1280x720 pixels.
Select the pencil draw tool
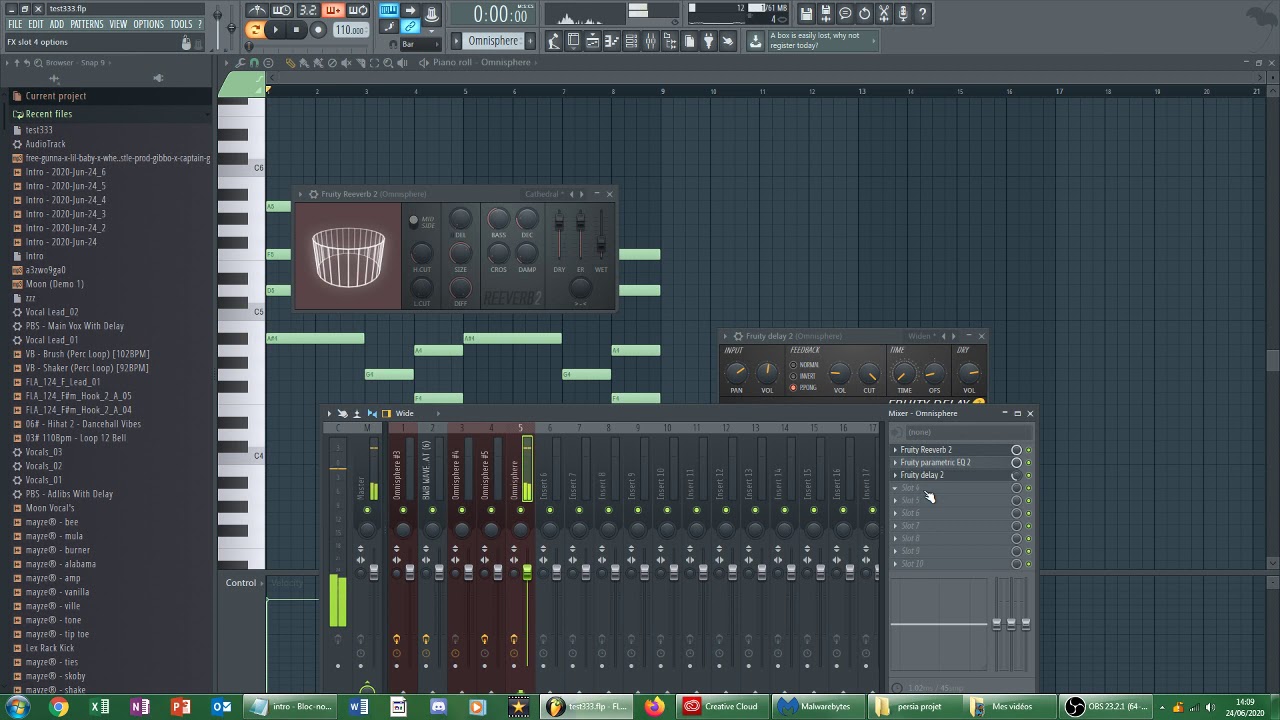click(290, 62)
